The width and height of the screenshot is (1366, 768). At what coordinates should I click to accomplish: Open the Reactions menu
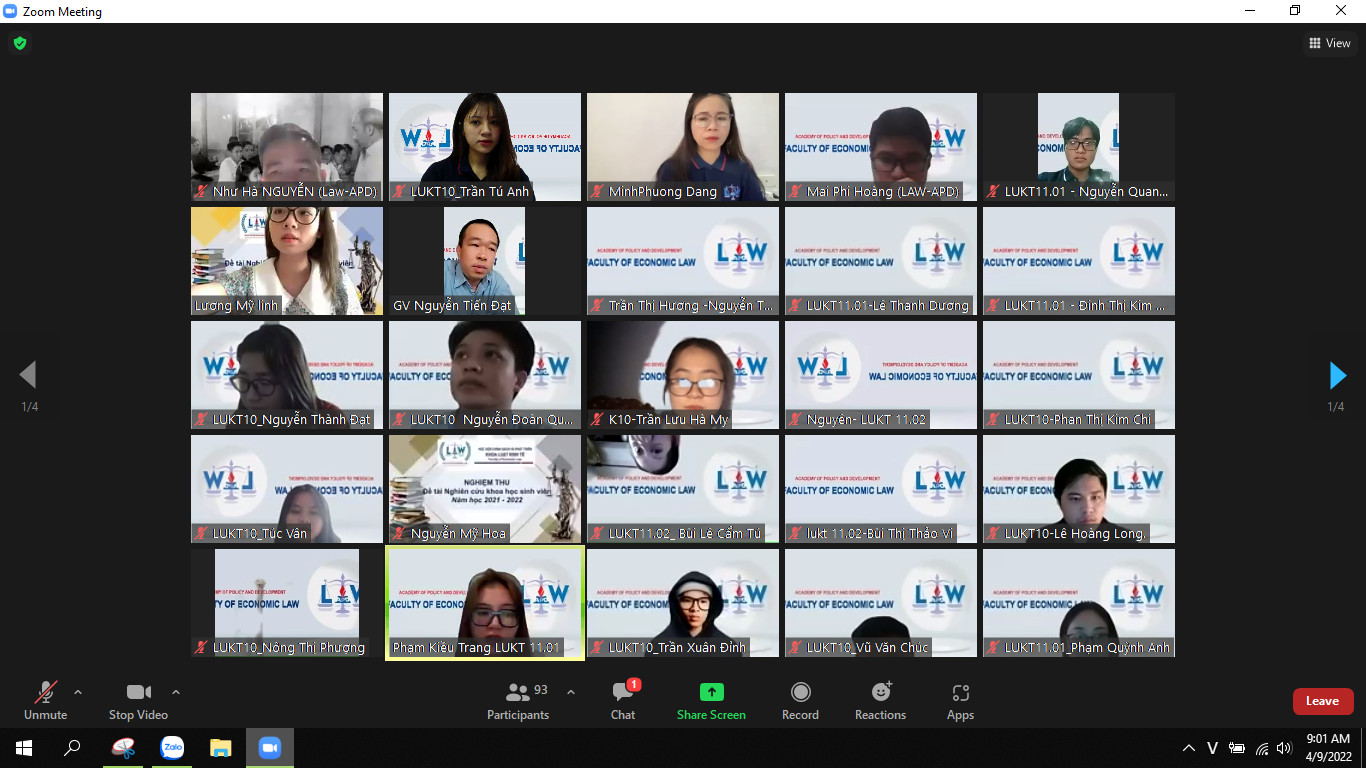(880, 700)
